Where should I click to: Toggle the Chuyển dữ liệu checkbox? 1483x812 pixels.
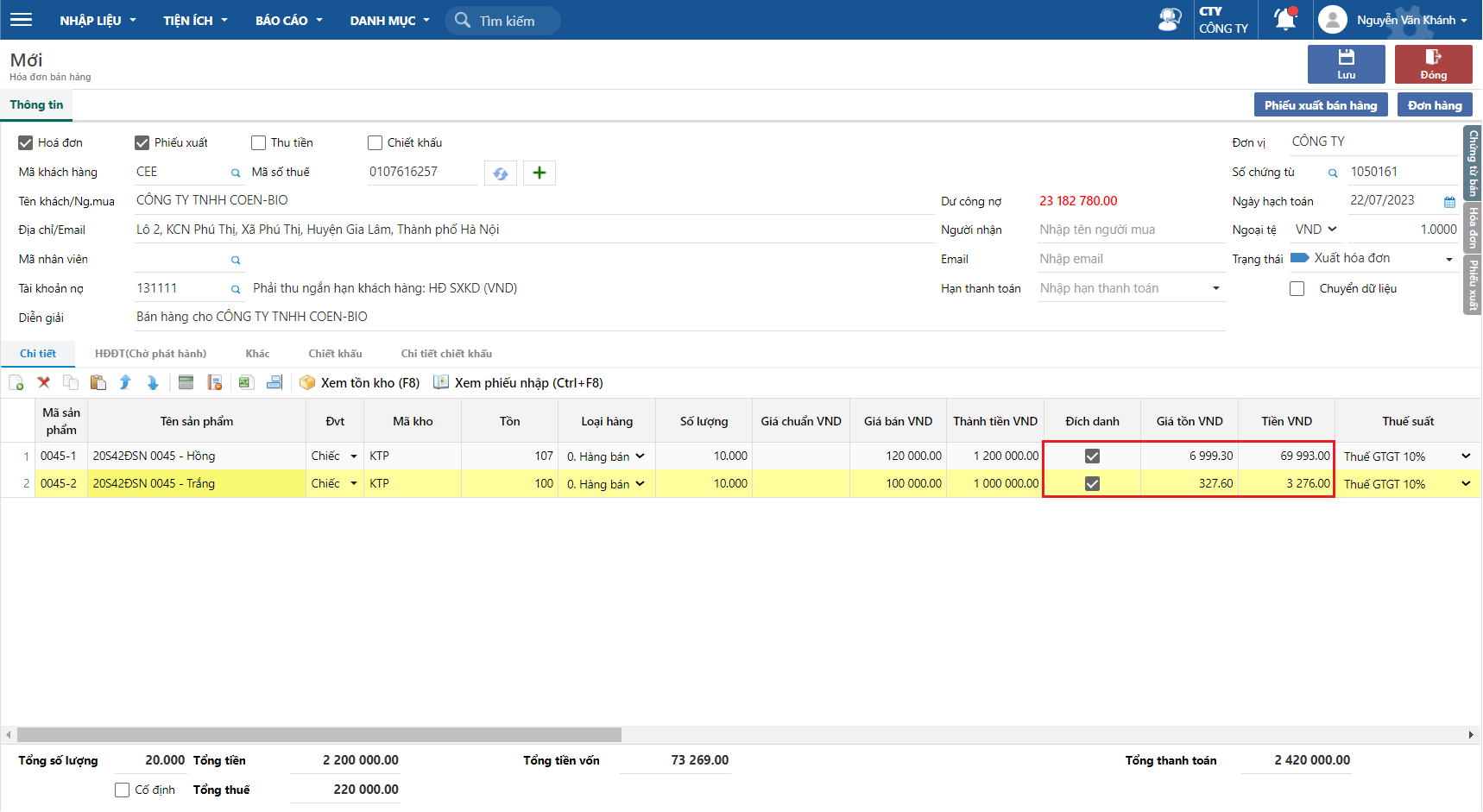pyautogui.click(x=1297, y=289)
